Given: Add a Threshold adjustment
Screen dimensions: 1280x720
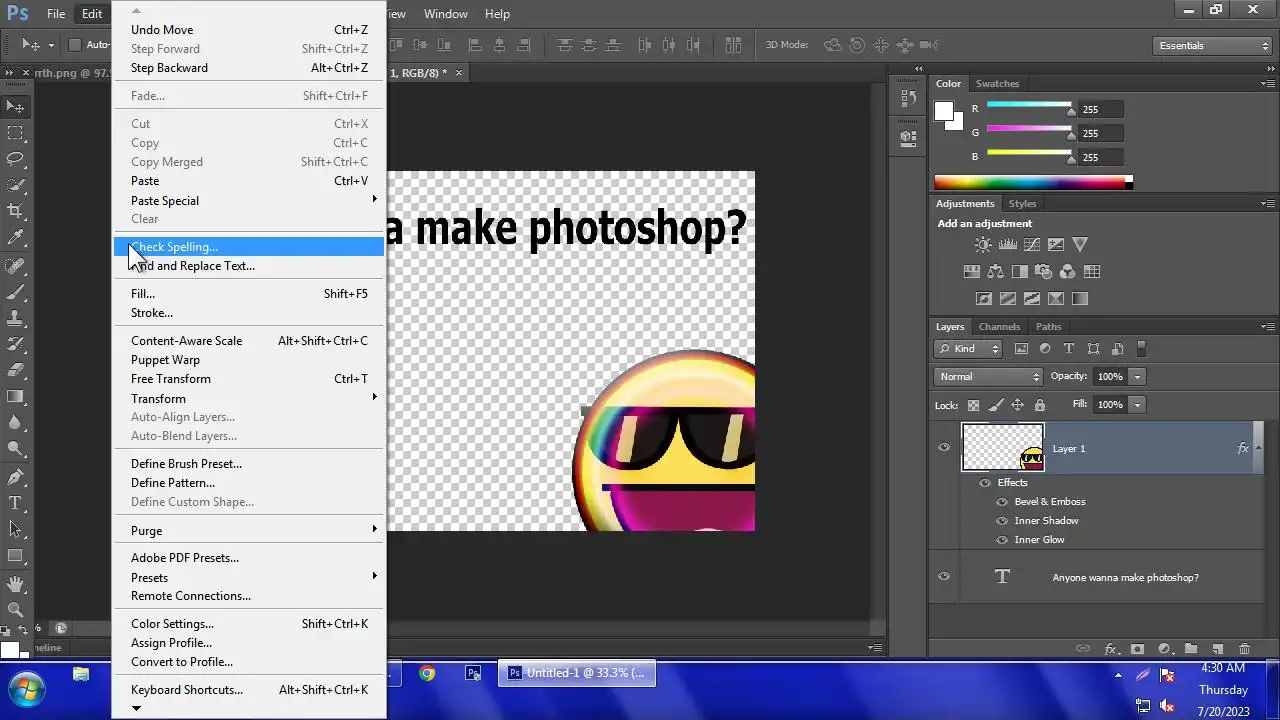Looking at the screenshot, I should (x=1032, y=299).
